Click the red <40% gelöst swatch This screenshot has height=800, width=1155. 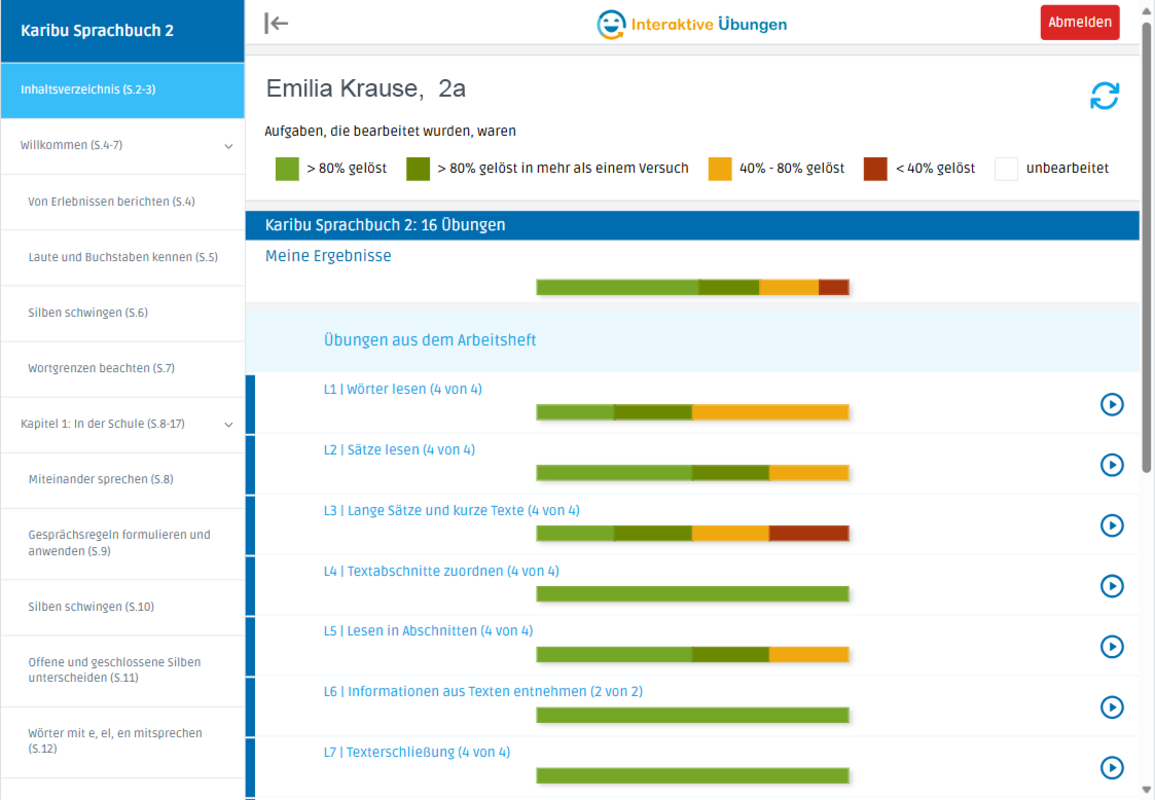[x=875, y=169]
